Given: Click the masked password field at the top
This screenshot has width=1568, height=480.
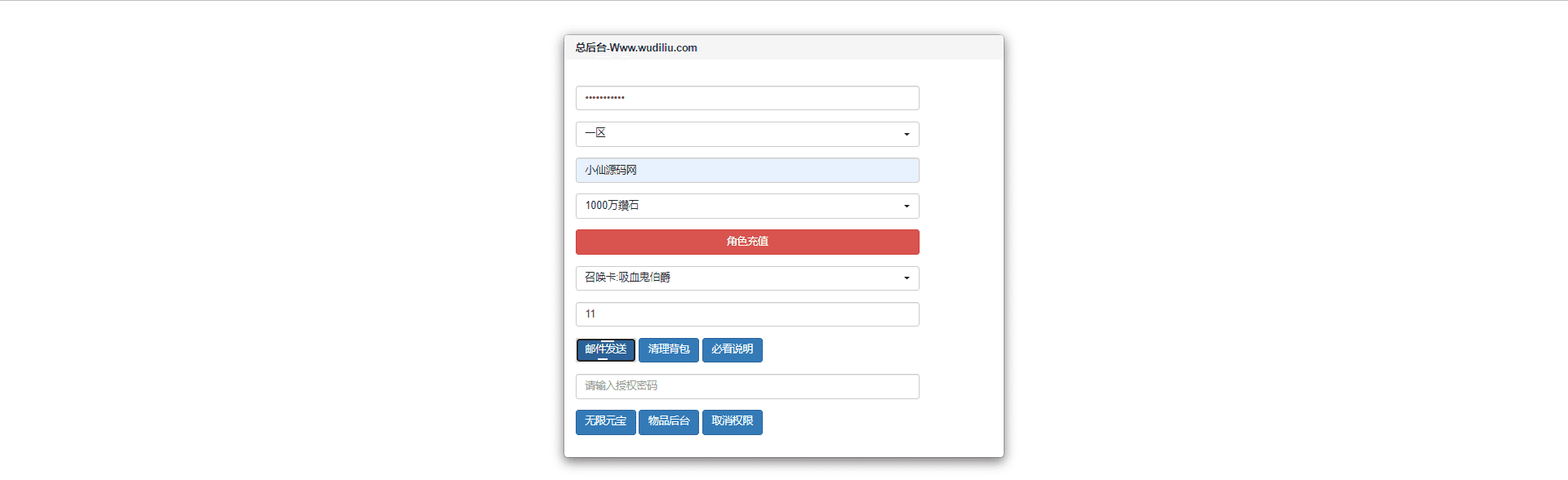Looking at the screenshot, I should point(747,98).
